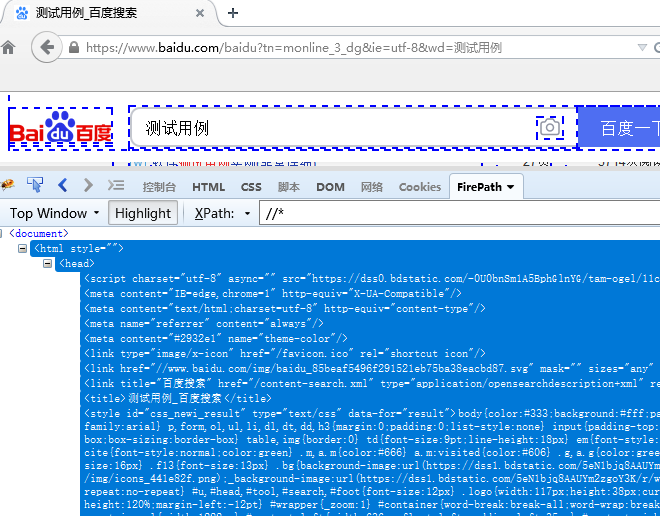Click the <title>测试用例_百度搜索 line

[178, 398]
